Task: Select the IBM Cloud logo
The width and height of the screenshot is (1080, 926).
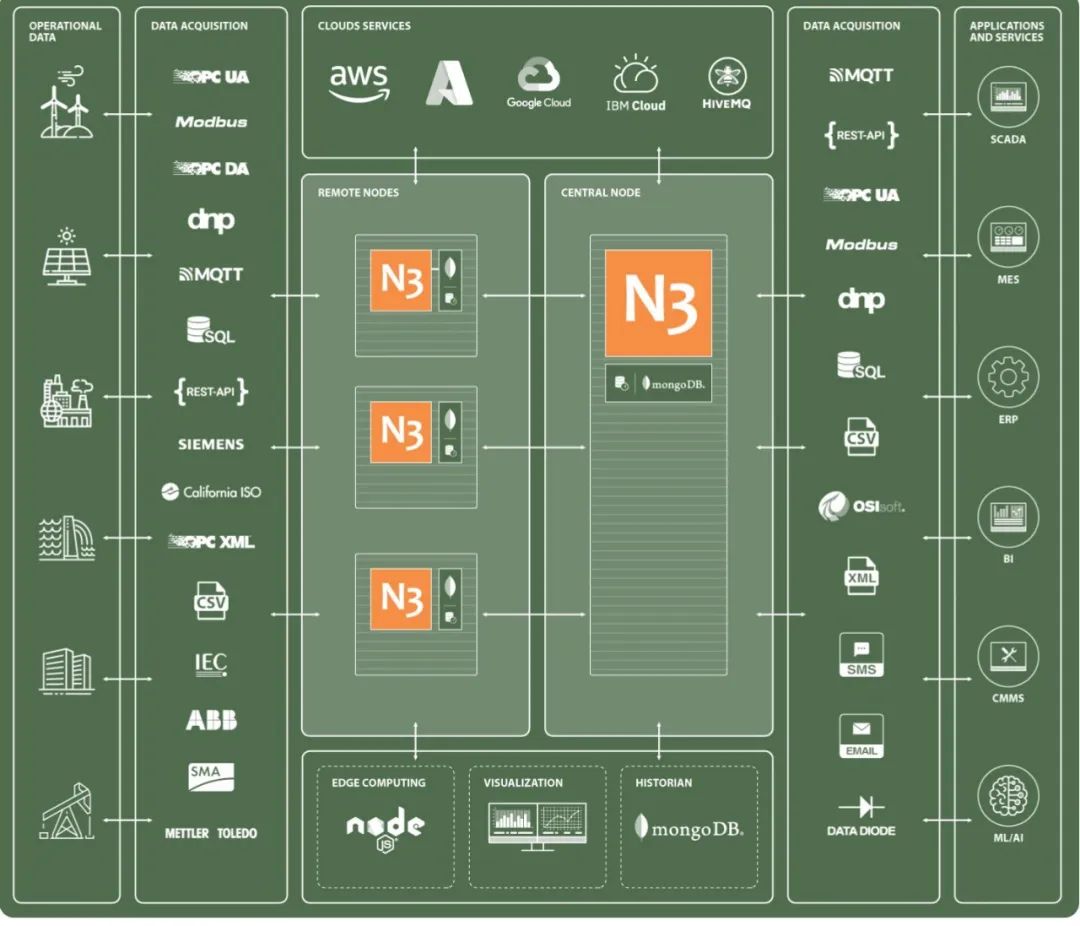Action: [x=635, y=83]
